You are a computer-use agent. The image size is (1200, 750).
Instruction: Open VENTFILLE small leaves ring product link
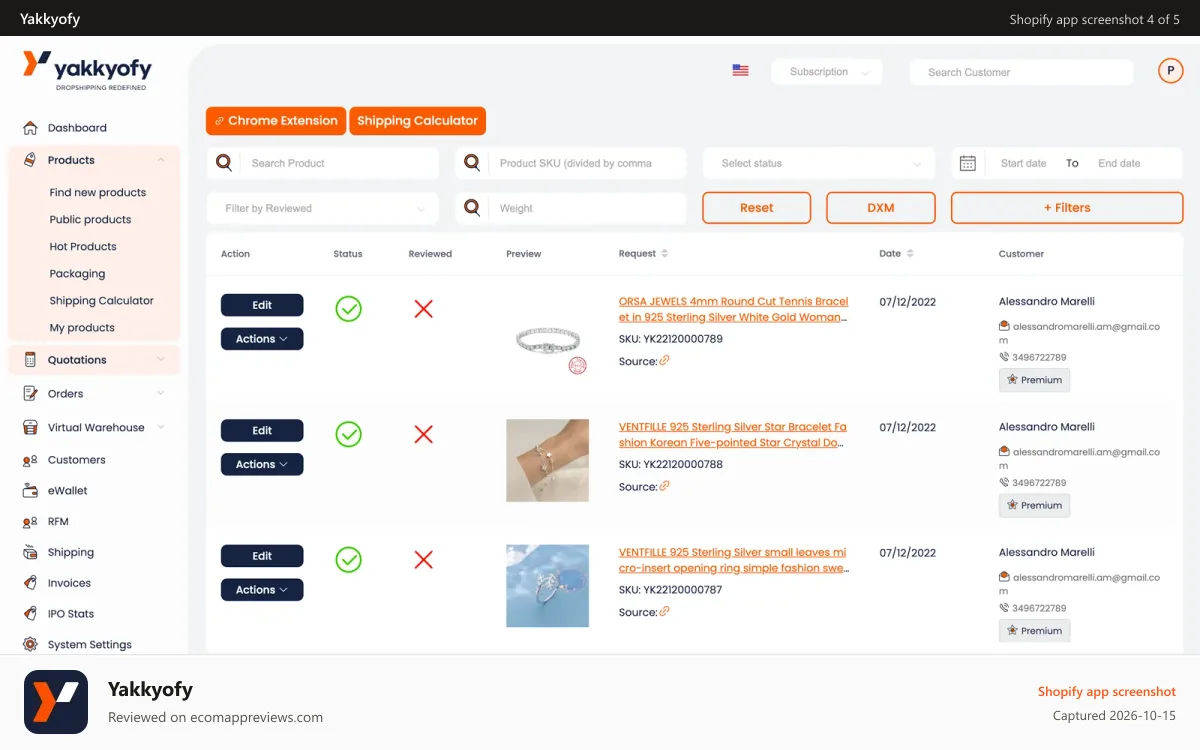click(x=733, y=560)
